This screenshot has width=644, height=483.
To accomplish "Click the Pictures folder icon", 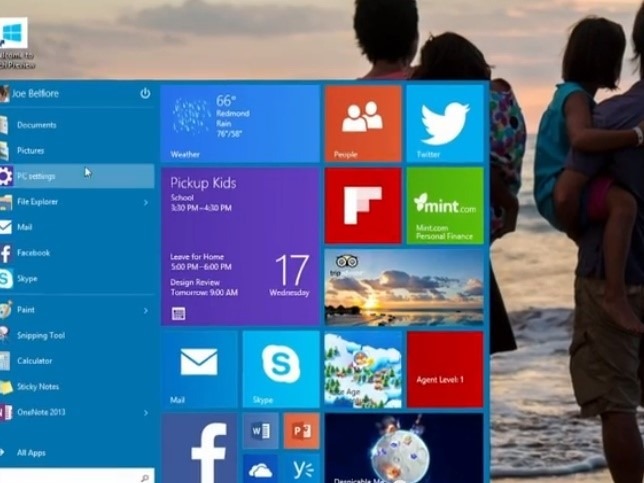I will click(4, 151).
